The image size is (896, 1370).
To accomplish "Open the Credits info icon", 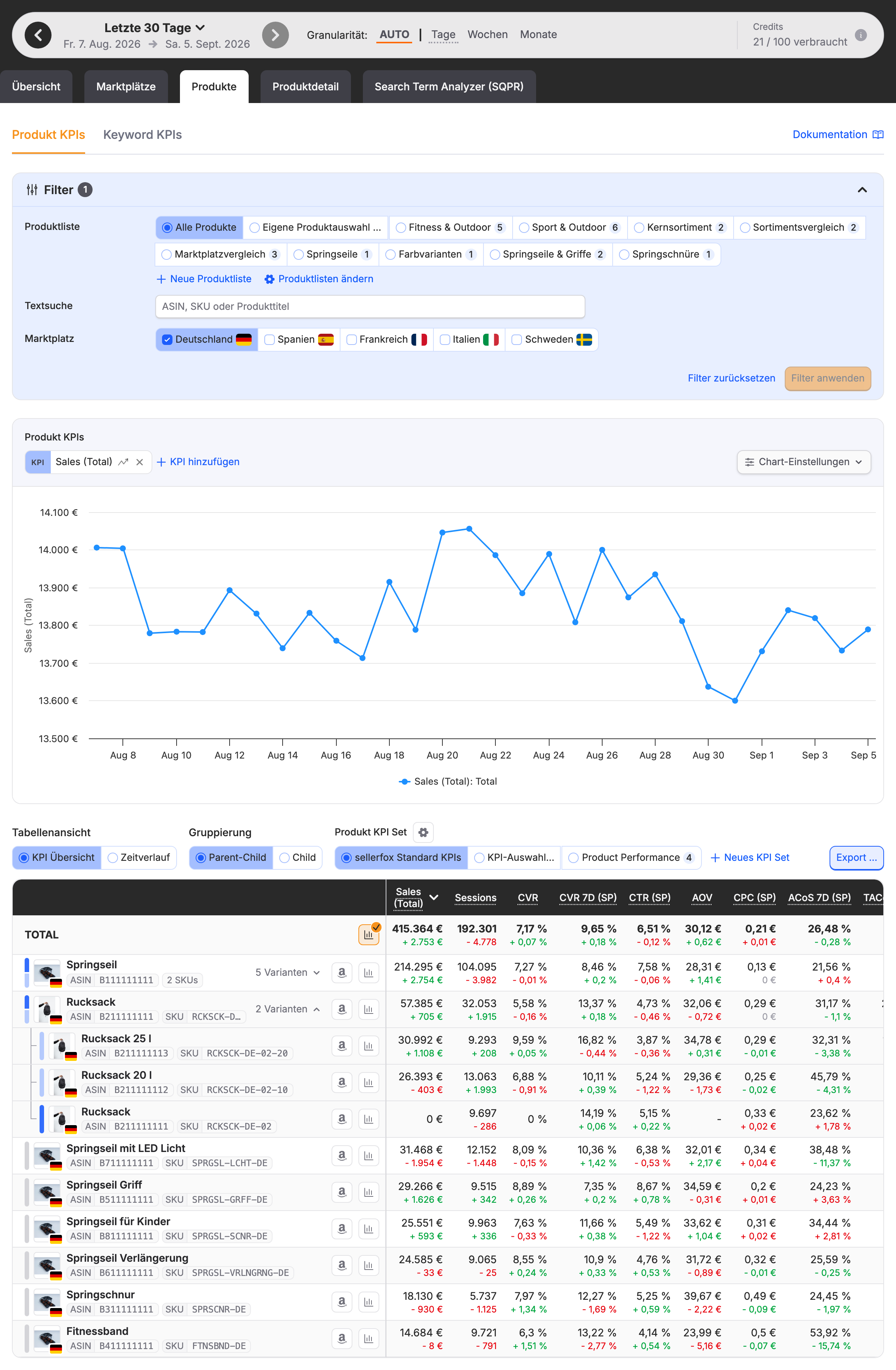I will coord(861,35).
